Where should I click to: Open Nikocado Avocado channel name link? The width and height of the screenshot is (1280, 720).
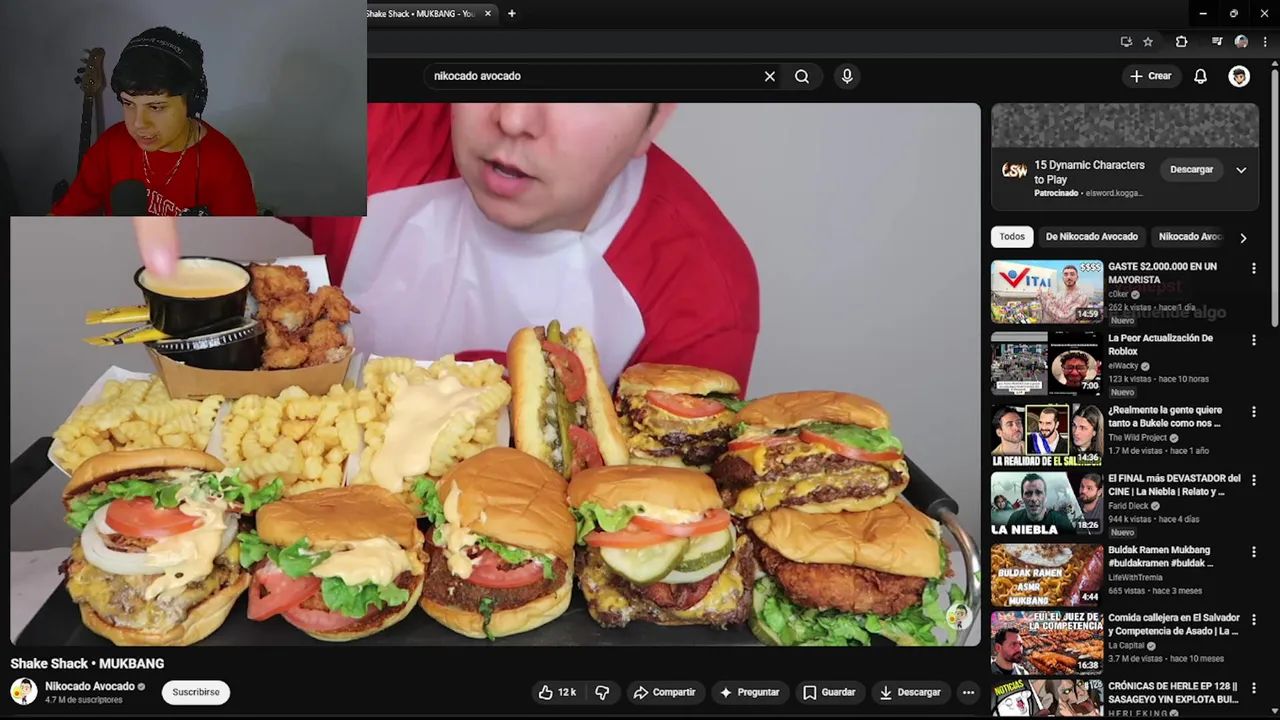[90, 686]
